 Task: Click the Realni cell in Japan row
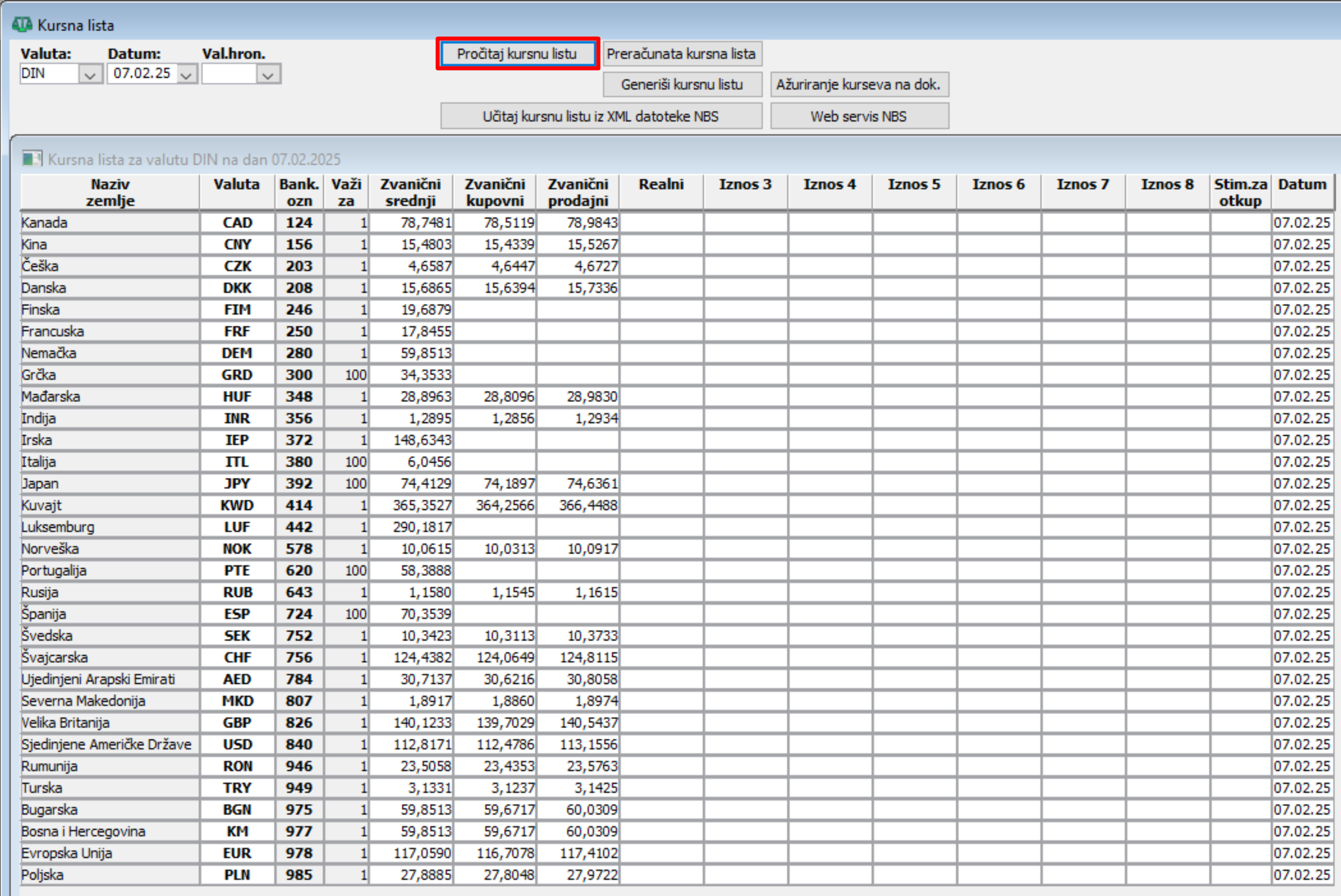[x=661, y=483]
